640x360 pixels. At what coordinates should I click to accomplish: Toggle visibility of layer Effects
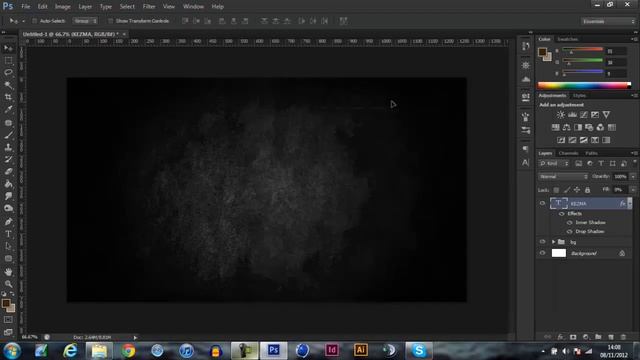(562, 214)
